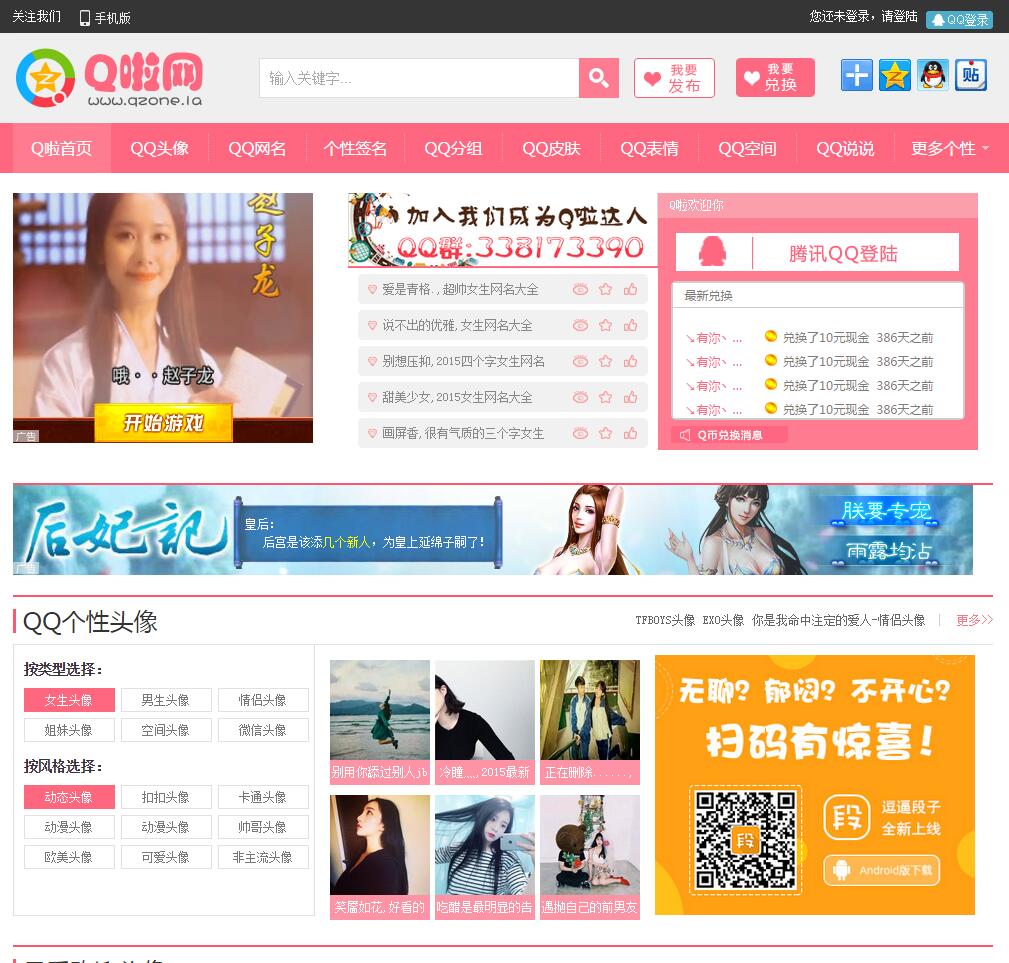This screenshot has height=963, width=1009.
Task: Click the Q啦网 logo
Action: point(109,78)
